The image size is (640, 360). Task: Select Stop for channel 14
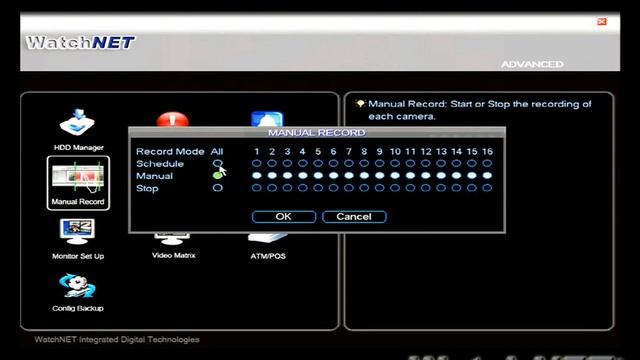[456, 188]
